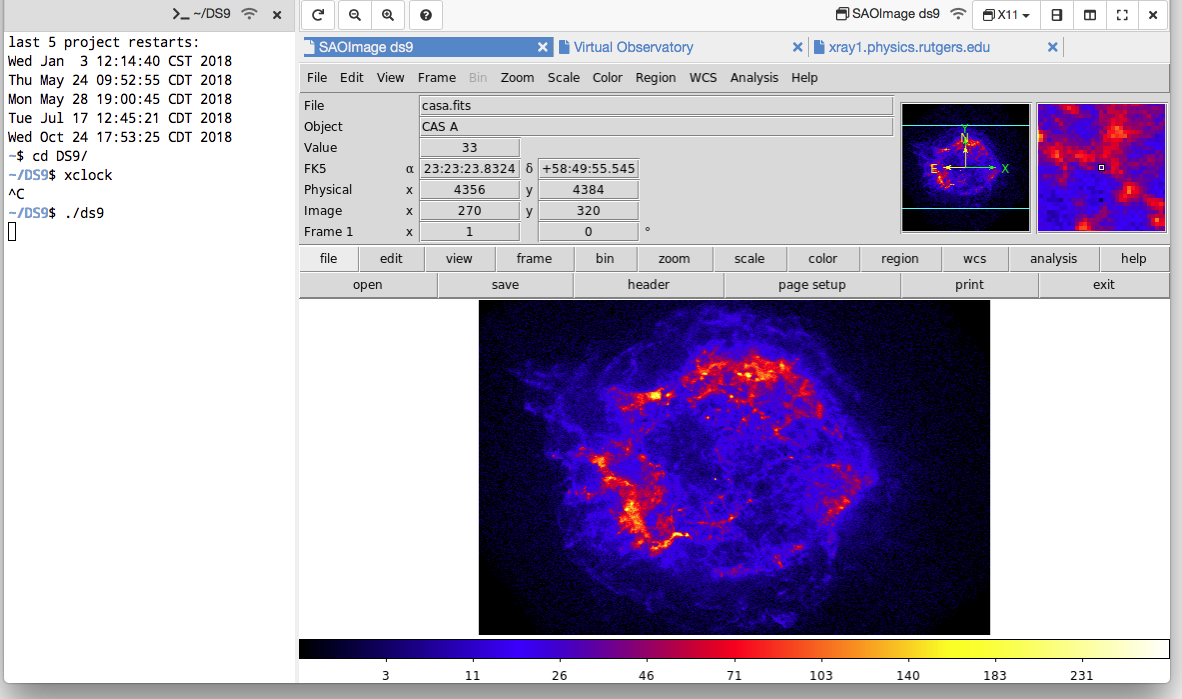1182x699 pixels.
Task: Open the help question mark icon
Action: (x=426, y=15)
